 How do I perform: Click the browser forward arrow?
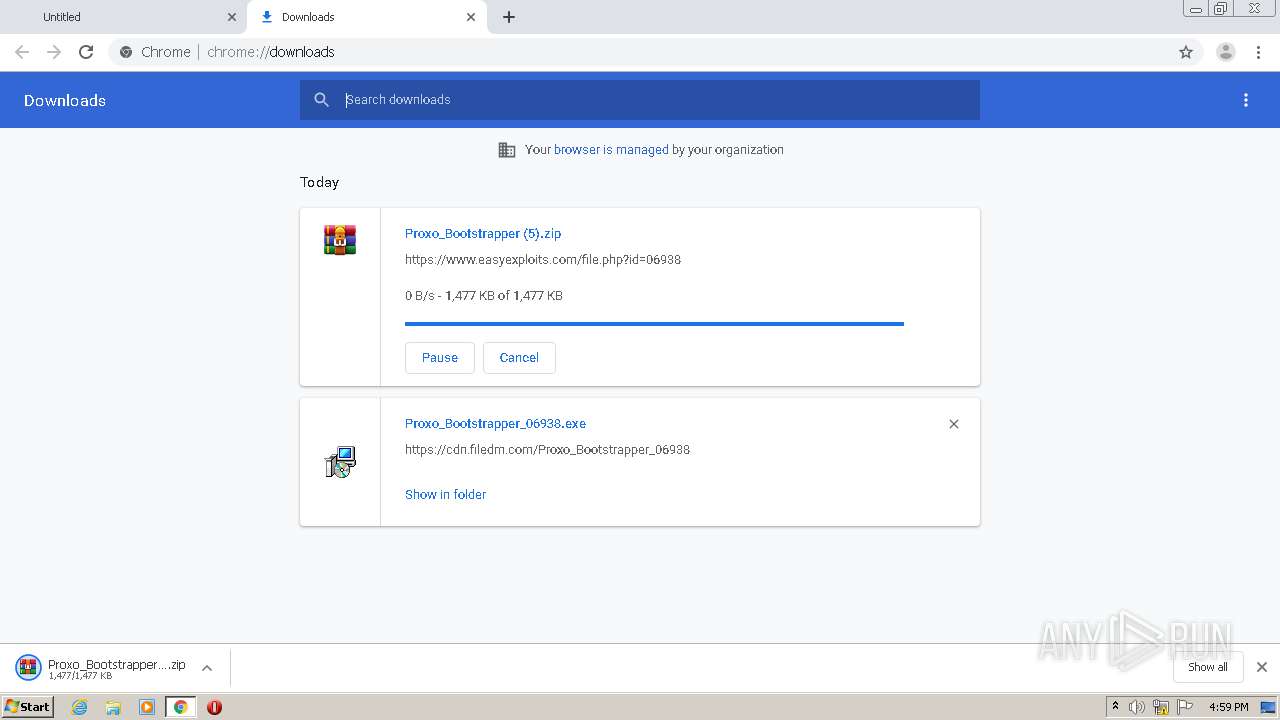54,52
